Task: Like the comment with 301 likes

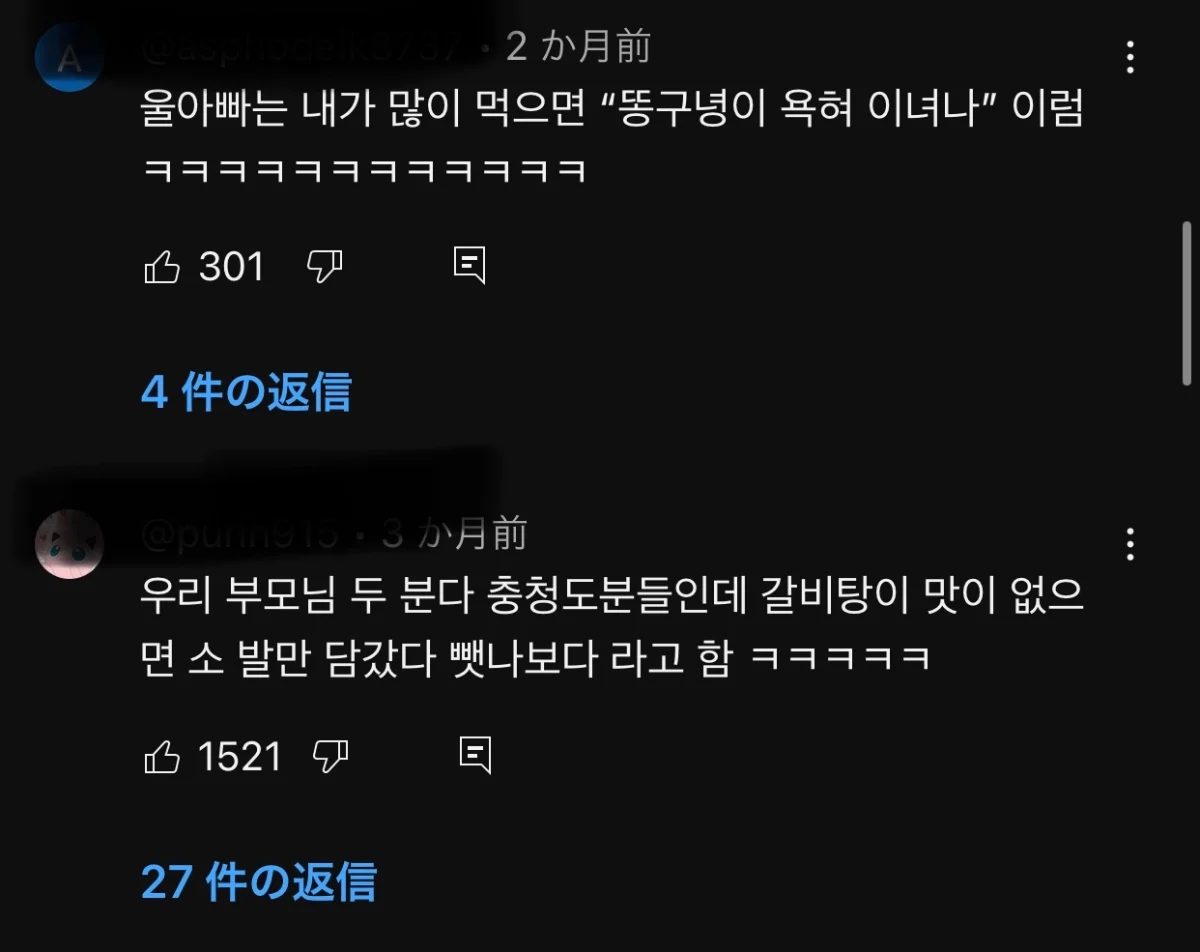Action: tap(162, 267)
